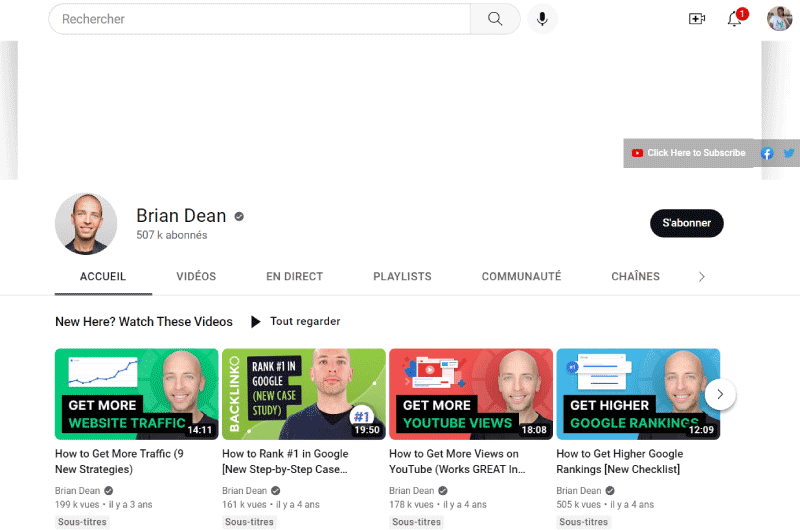The width and height of the screenshot is (800, 530).
Task: Click the magnifying glass search button
Action: pyautogui.click(x=495, y=19)
